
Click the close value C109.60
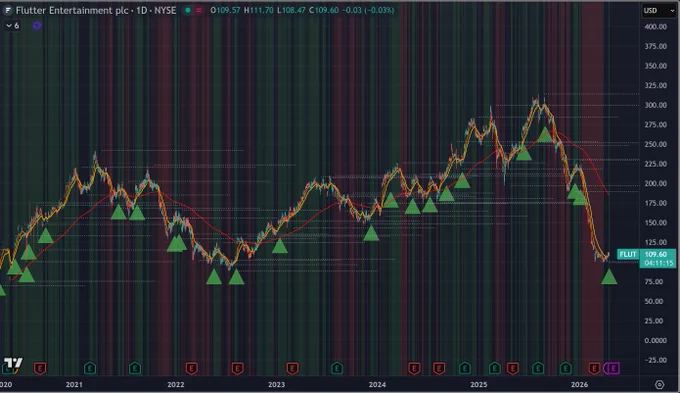coord(324,10)
